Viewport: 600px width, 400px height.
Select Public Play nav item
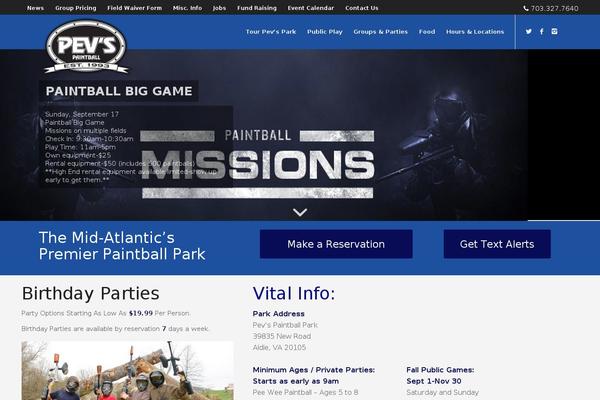coord(324,32)
